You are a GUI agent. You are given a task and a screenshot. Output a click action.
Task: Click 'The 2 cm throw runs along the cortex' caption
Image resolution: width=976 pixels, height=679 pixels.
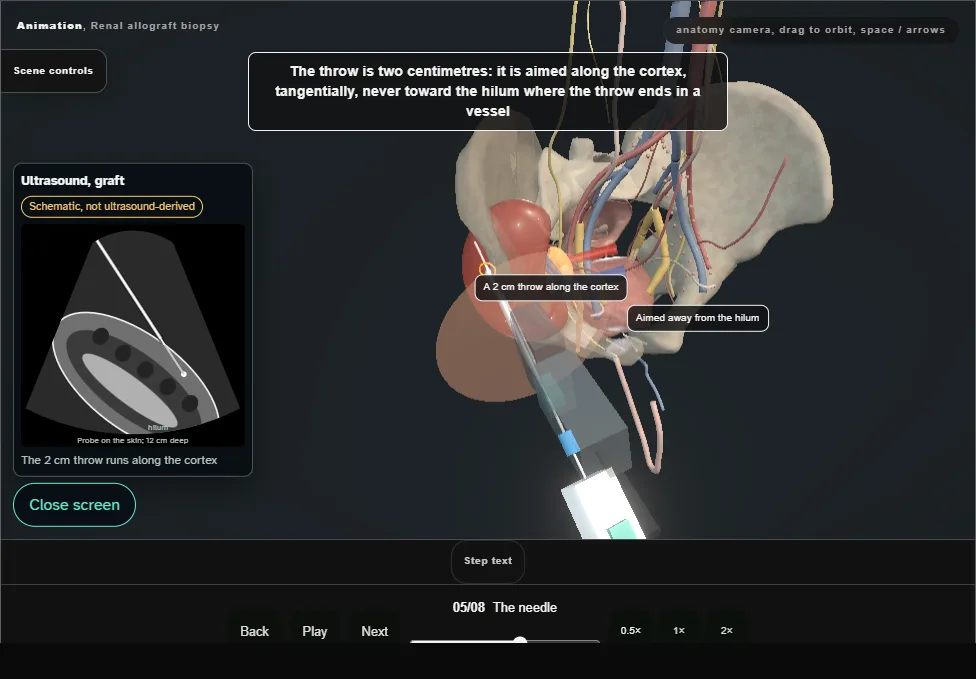pos(119,460)
